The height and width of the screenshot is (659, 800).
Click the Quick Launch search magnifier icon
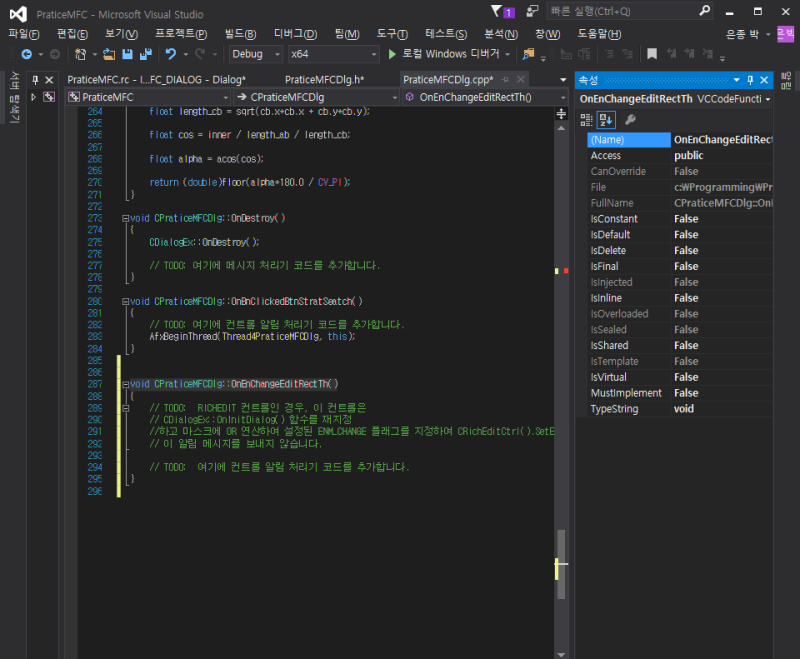705,11
